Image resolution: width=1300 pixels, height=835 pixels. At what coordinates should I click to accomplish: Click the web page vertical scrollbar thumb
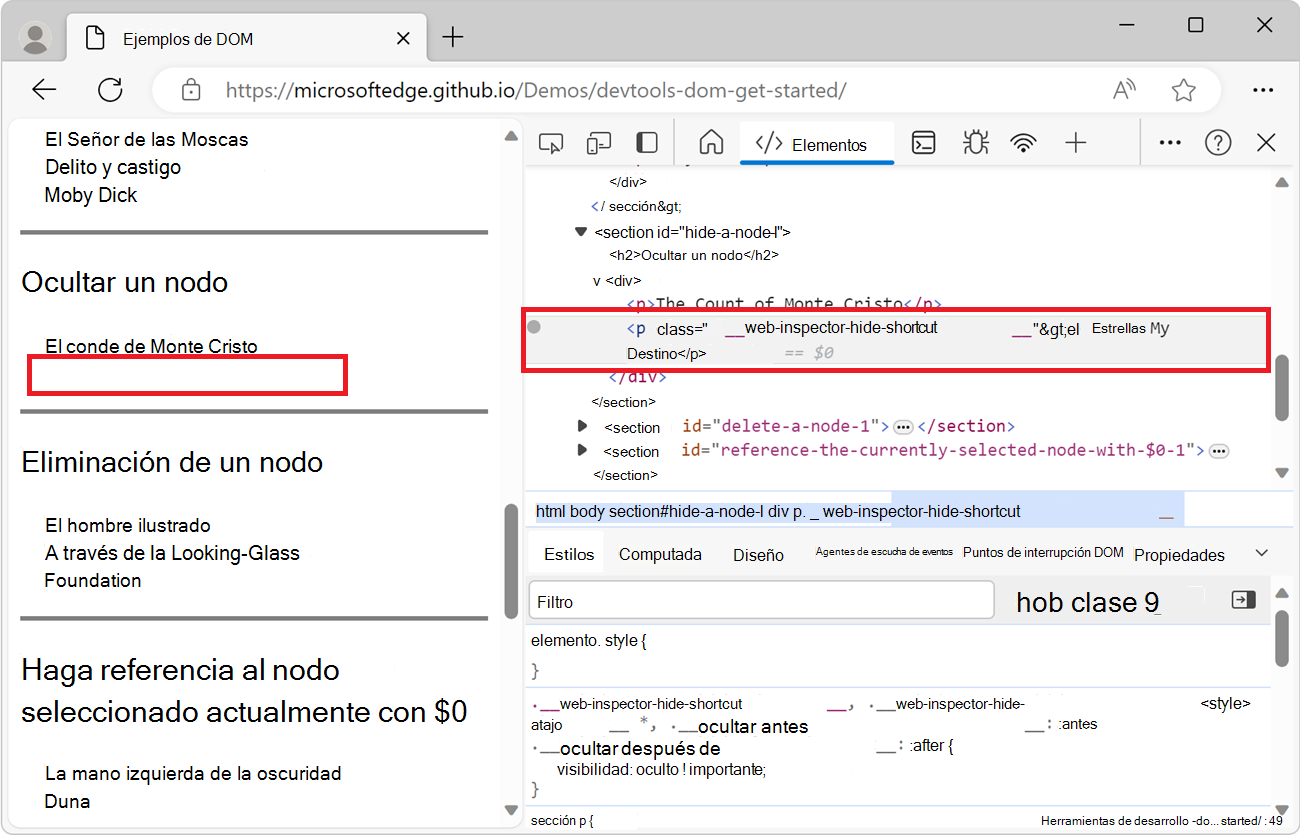pyautogui.click(x=511, y=560)
